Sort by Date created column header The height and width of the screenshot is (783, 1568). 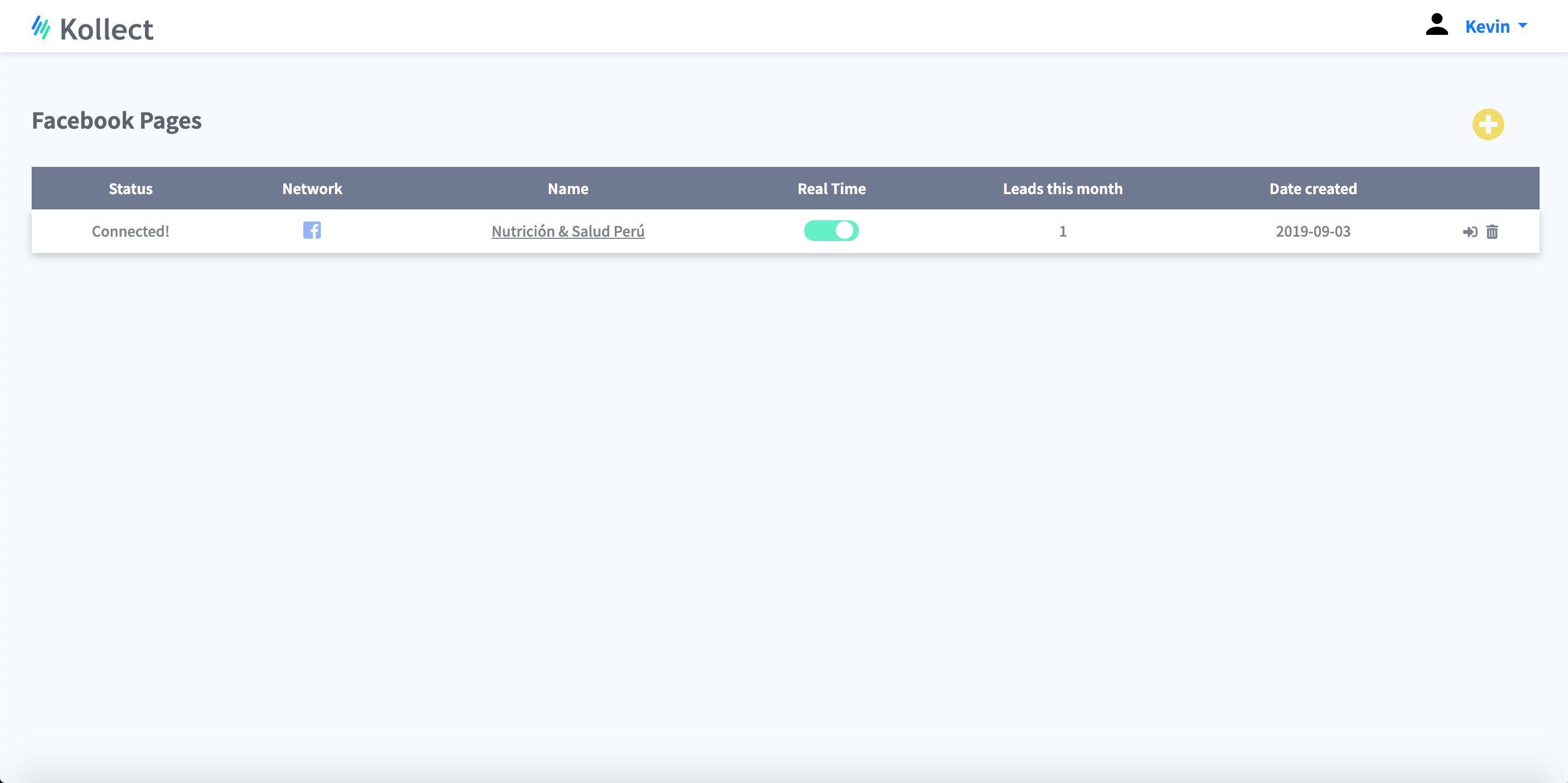1313,189
